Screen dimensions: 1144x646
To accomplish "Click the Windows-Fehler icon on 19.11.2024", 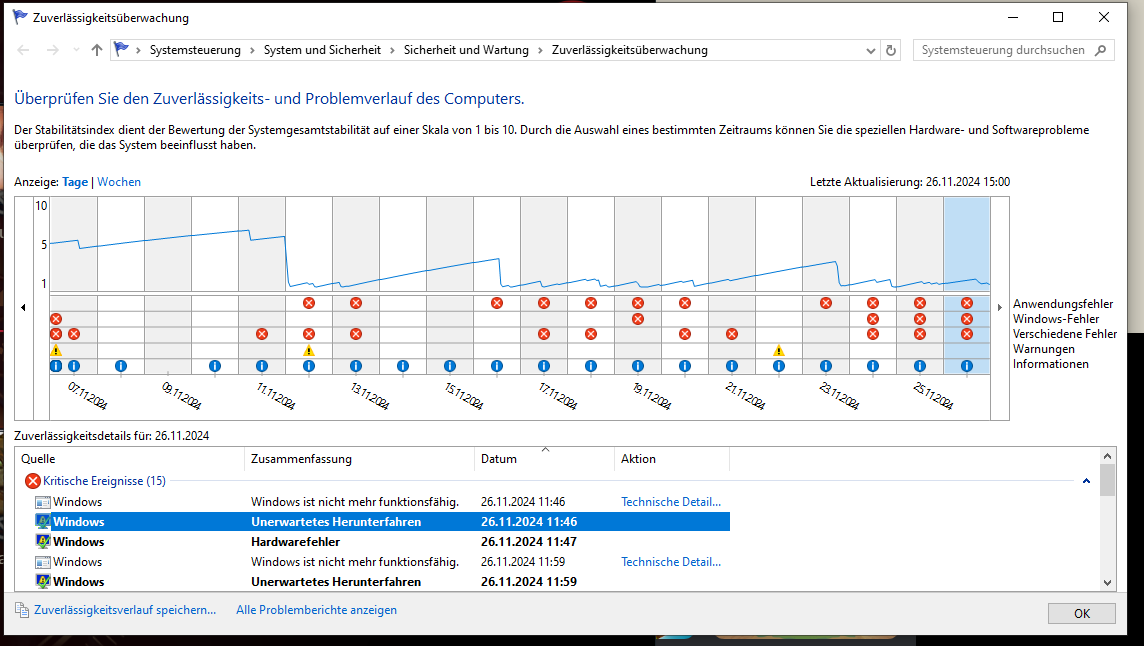I will click(638, 318).
